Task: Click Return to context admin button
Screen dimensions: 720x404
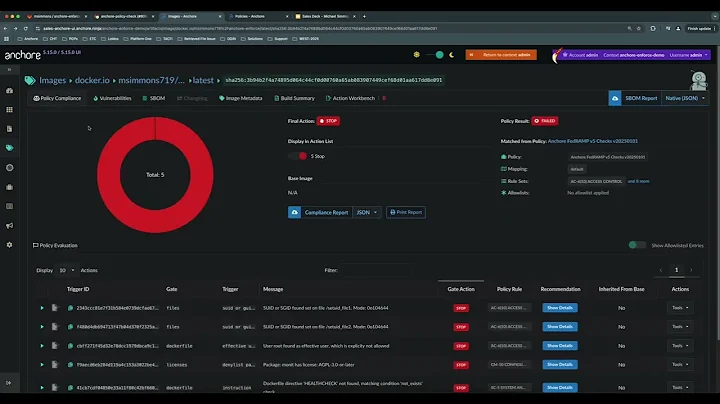Action: click(501, 55)
